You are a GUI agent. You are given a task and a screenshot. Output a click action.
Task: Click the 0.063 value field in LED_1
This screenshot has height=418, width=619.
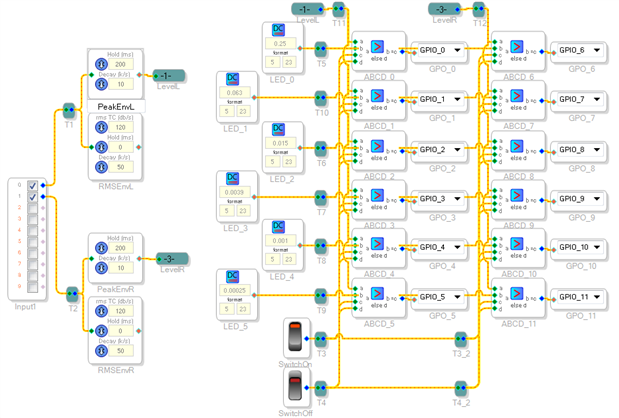click(x=234, y=93)
